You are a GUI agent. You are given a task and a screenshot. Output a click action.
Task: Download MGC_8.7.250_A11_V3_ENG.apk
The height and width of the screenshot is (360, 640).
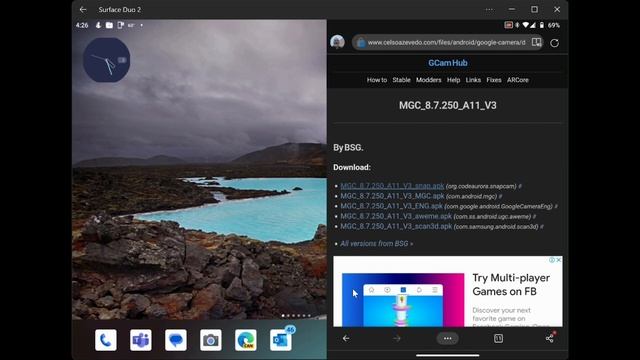point(391,206)
